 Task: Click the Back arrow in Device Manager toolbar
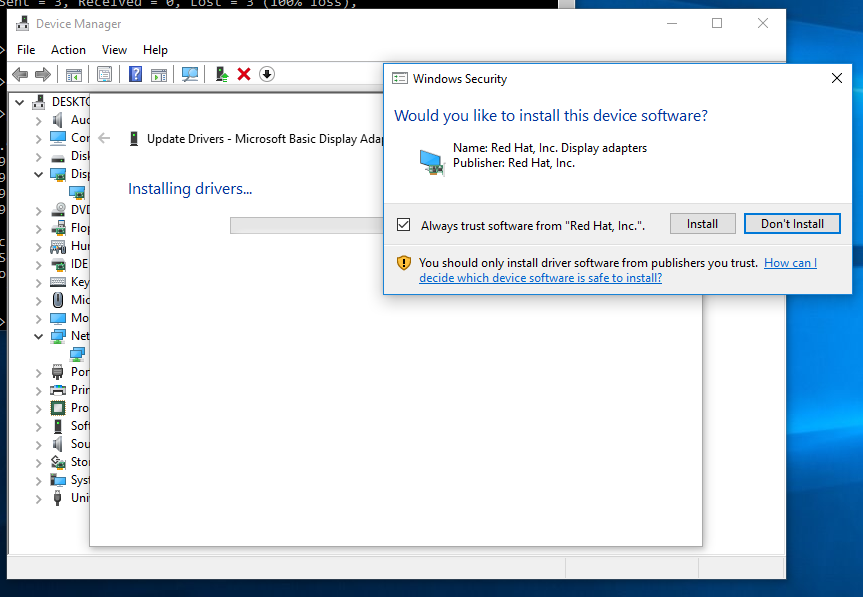pos(20,74)
